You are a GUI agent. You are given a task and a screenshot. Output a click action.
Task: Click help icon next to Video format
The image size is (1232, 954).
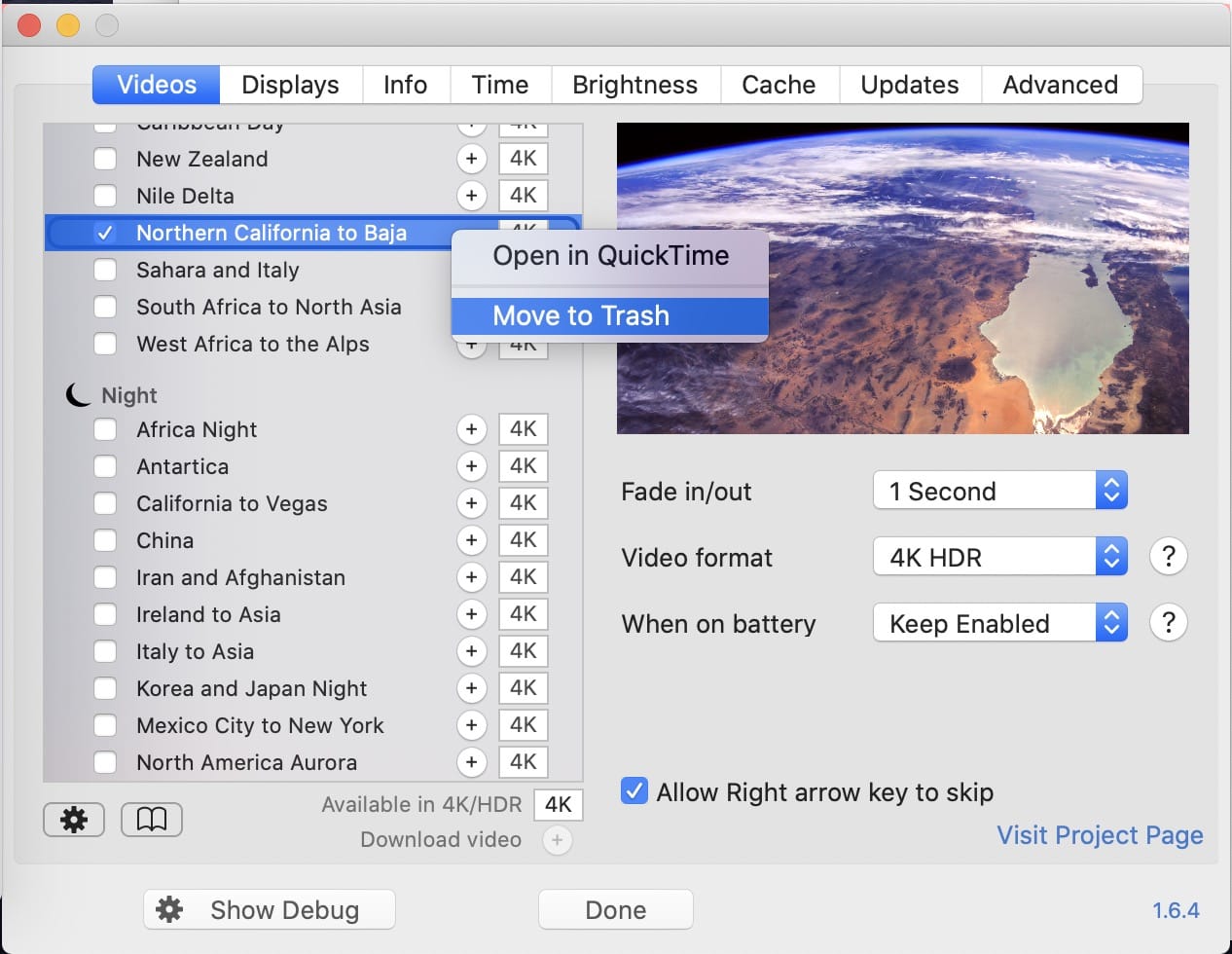point(1168,557)
